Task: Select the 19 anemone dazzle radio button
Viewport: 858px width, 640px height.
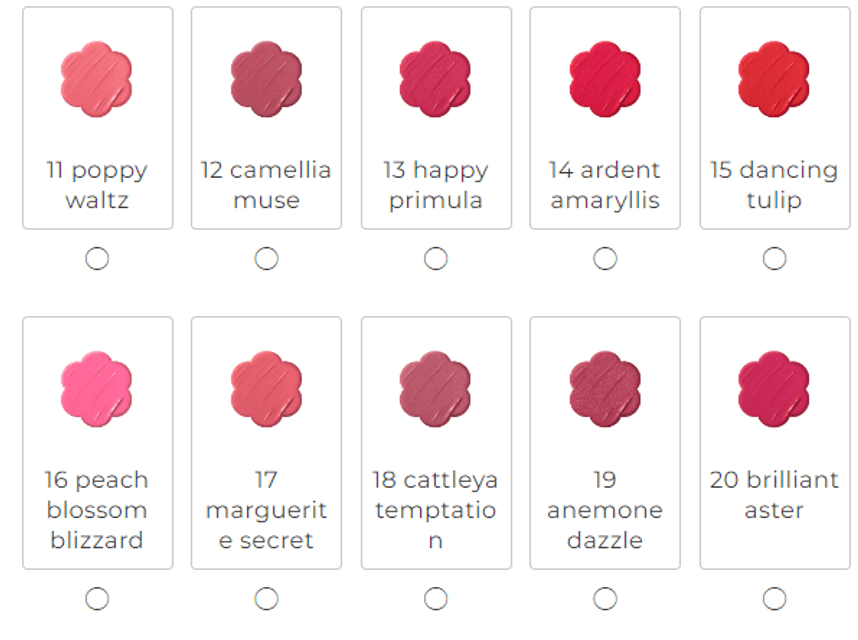Action: point(605,598)
